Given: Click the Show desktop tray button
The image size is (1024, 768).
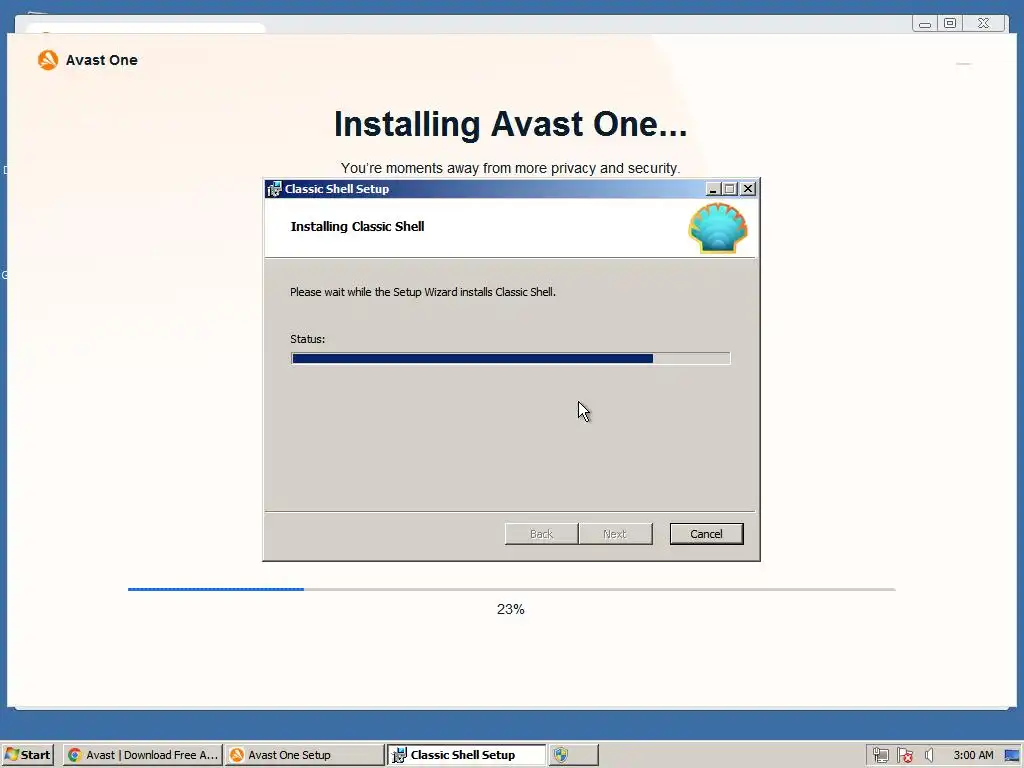Looking at the screenshot, I should click(x=1012, y=755).
